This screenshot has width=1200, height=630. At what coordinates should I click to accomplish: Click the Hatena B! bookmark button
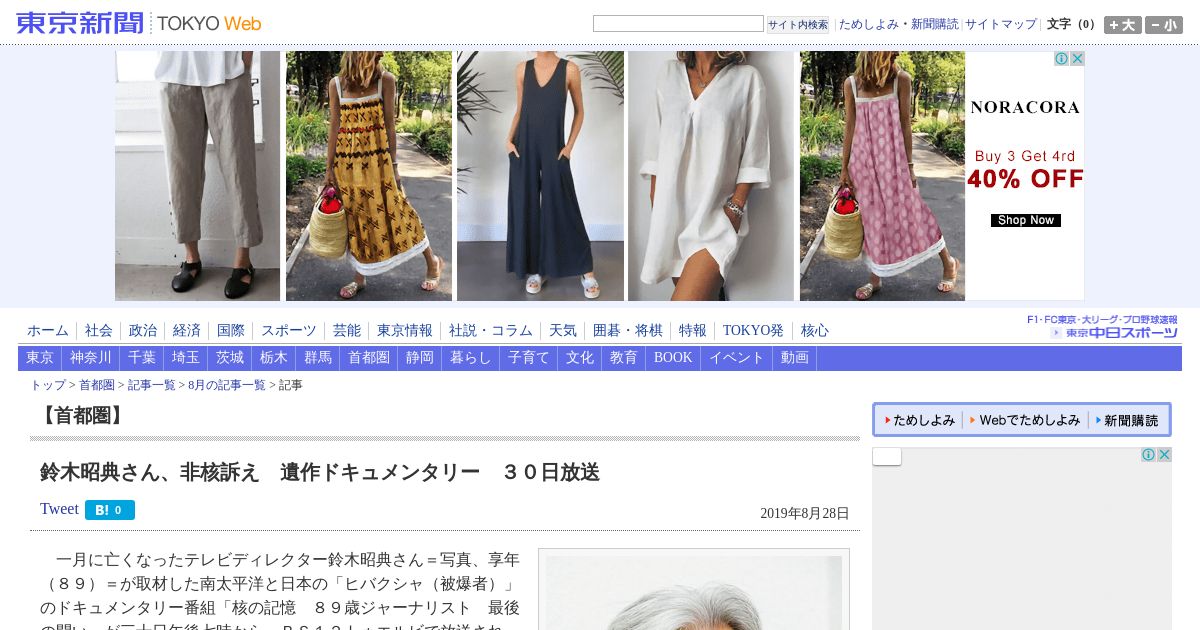click(110, 510)
